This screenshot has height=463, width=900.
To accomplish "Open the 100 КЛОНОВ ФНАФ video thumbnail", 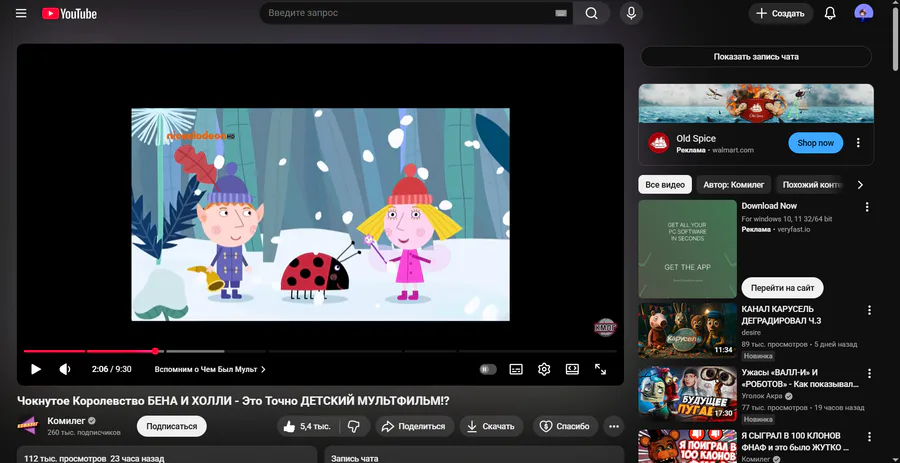I will (688, 446).
